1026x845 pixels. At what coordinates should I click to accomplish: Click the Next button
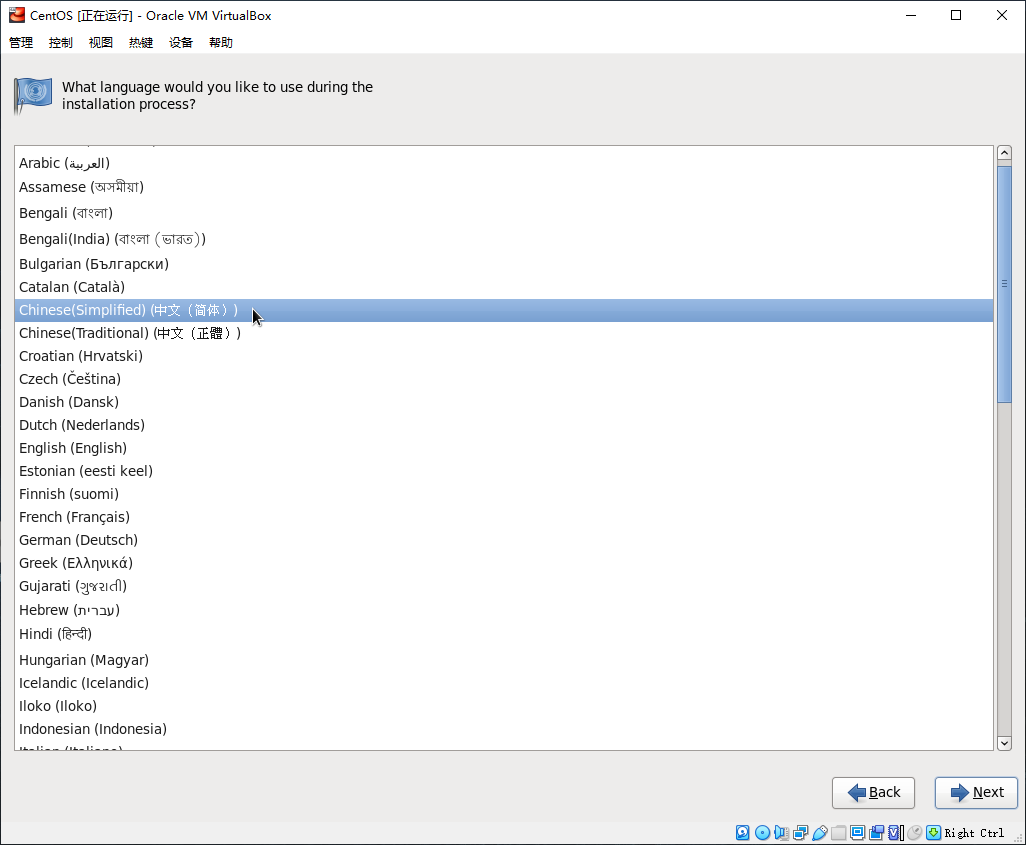976,793
